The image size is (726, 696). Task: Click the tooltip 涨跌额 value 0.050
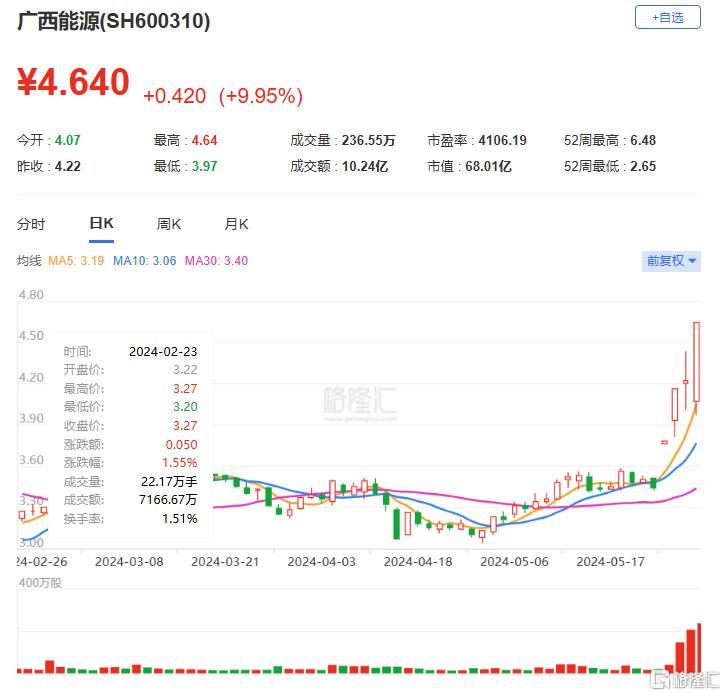pos(182,445)
